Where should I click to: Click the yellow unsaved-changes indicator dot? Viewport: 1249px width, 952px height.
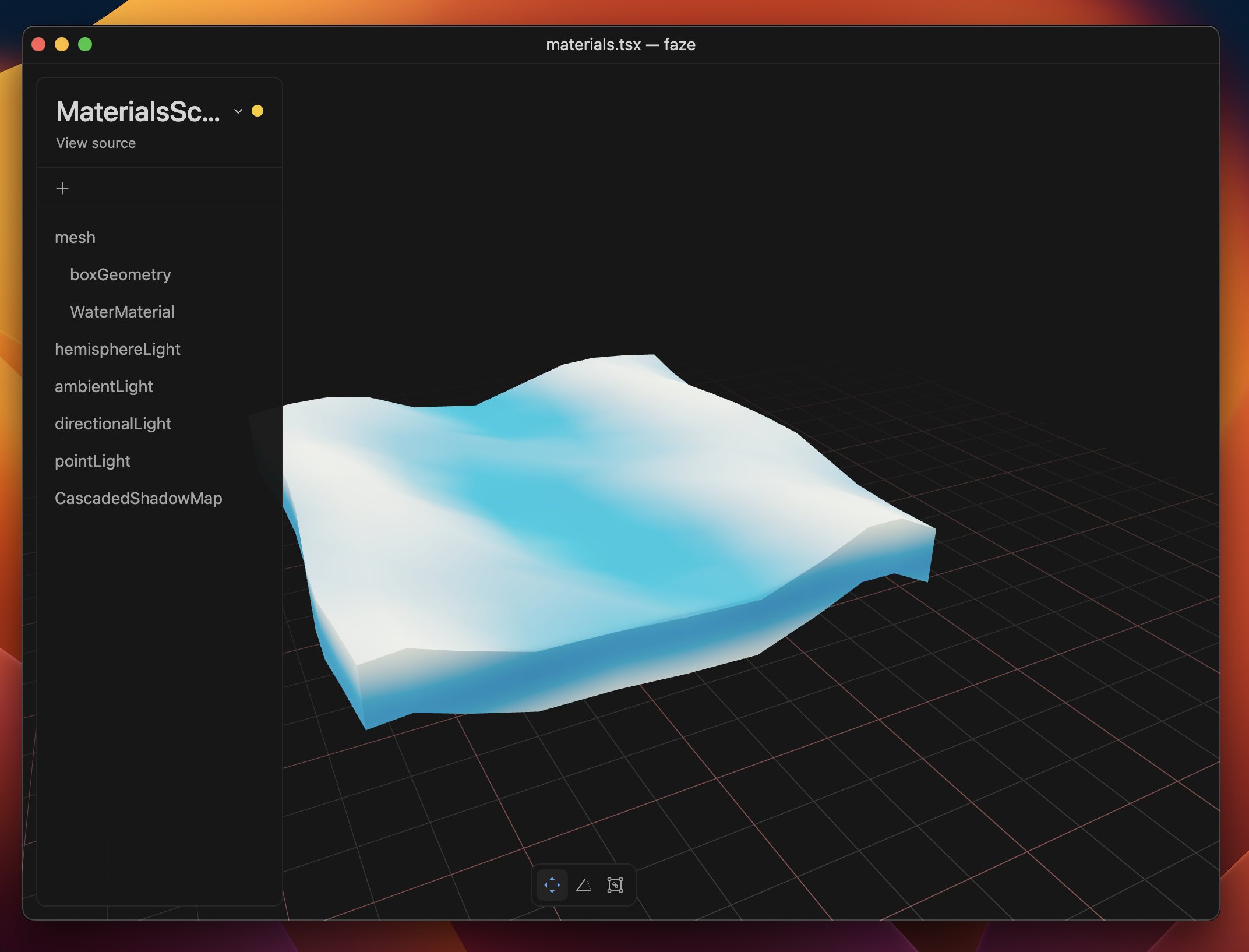coord(258,111)
